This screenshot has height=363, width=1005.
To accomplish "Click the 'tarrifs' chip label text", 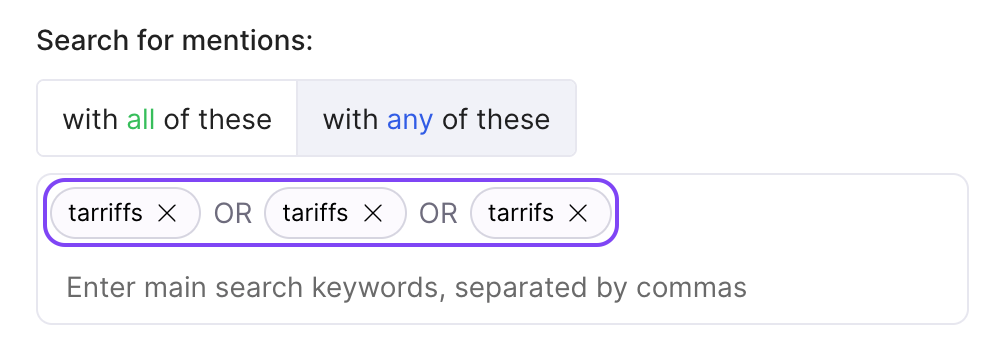I will tap(521, 213).
